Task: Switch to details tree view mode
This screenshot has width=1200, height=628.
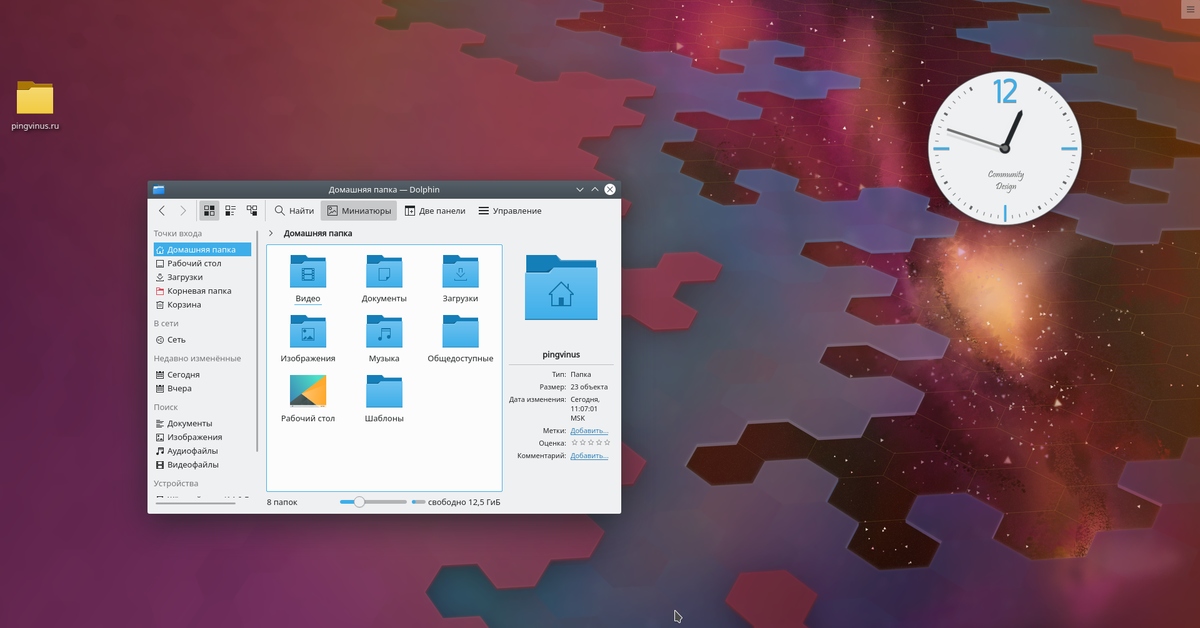Action: coord(252,211)
